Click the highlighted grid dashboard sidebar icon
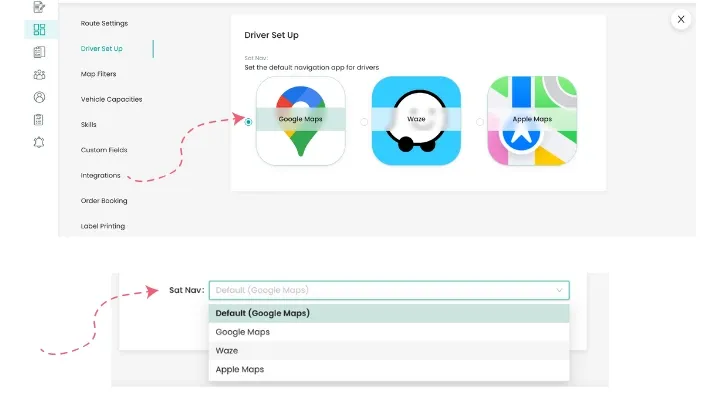The width and height of the screenshot is (720, 405). (39, 29)
